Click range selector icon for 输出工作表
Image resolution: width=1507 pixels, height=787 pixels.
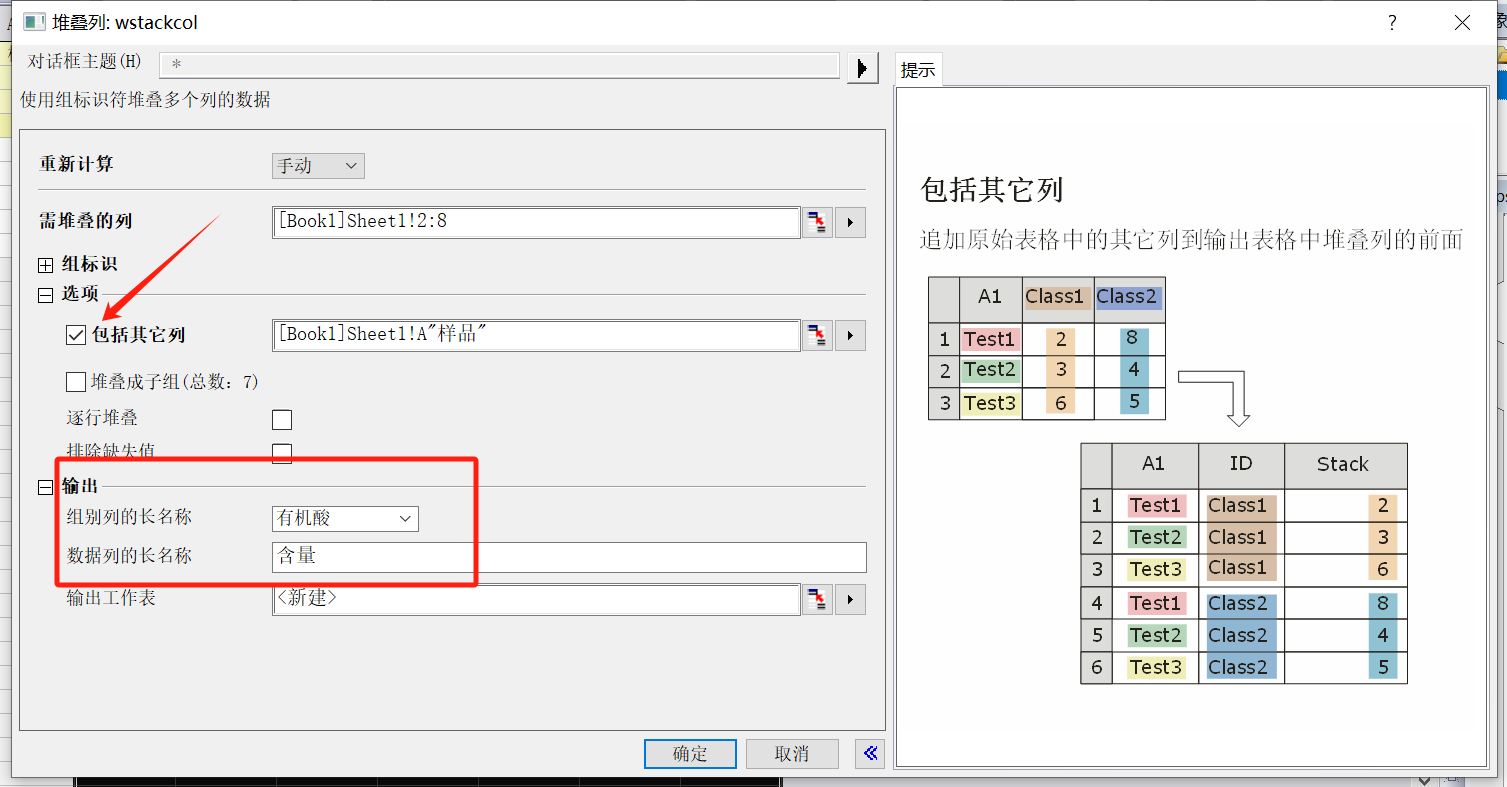click(x=817, y=599)
